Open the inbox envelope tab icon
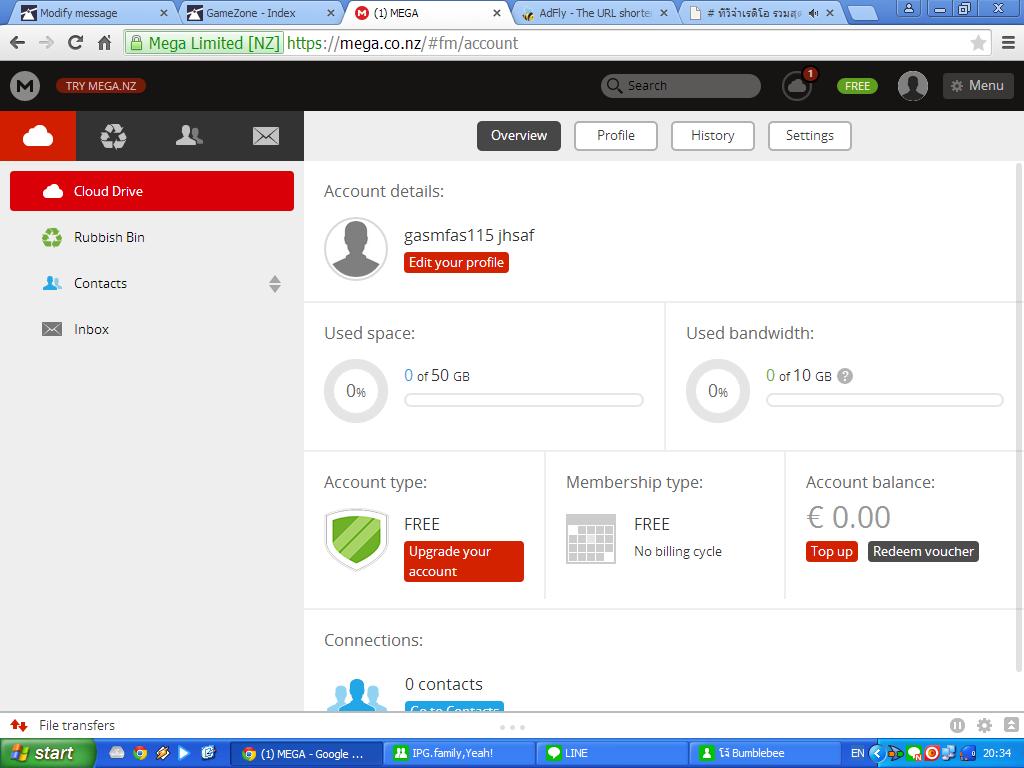Viewport: 1024px width, 768px height. coord(266,136)
